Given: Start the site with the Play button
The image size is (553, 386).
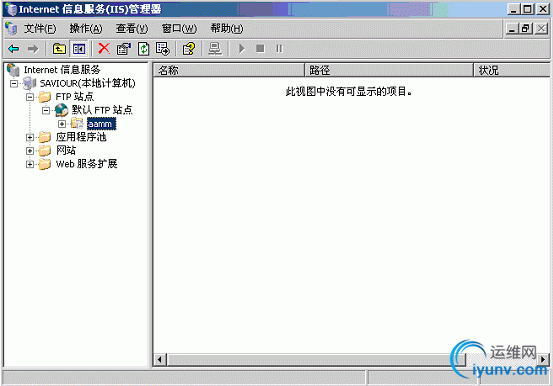Looking at the screenshot, I should coord(242,49).
